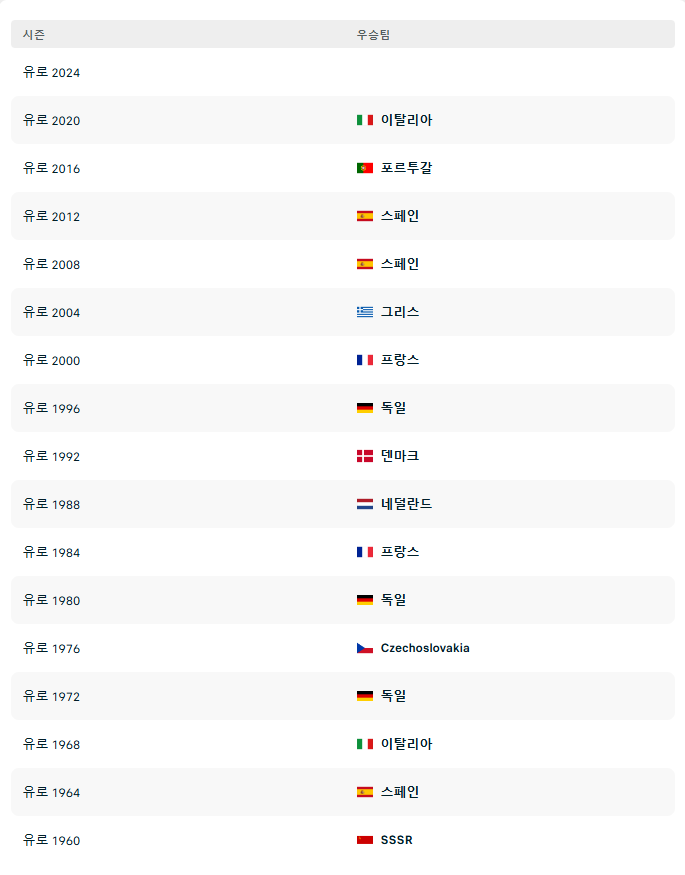The image size is (685, 875).
Task: Open the 유로 1972 season entry
Action: pyautogui.click(x=49, y=696)
